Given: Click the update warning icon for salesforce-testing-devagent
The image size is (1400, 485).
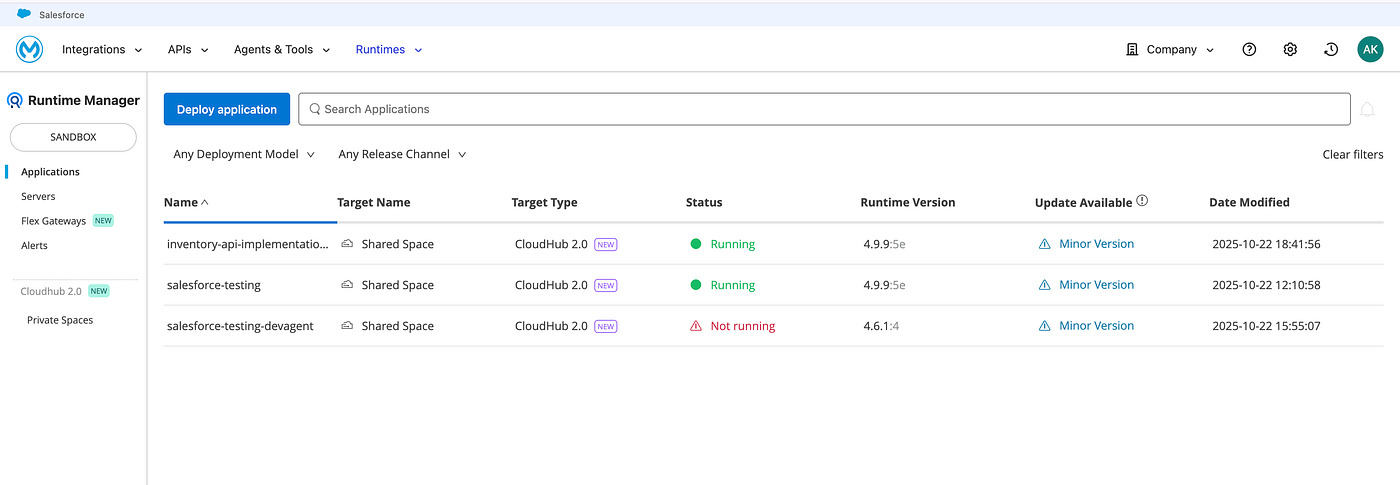Looking at the screenshot, I should coord(1045,326).
